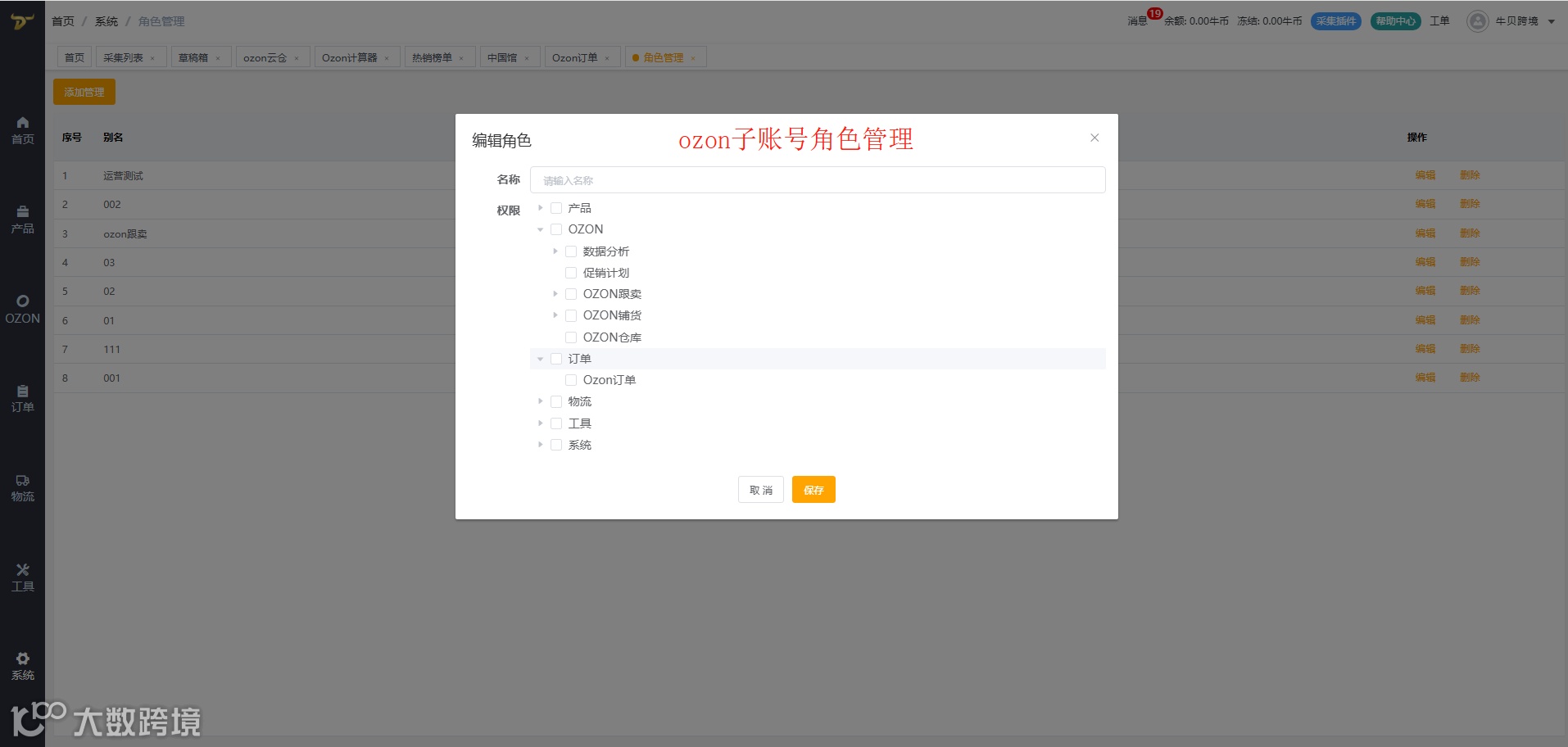Open the user dropdown arrow beside 牛贝跨境

click(1551, 22)
